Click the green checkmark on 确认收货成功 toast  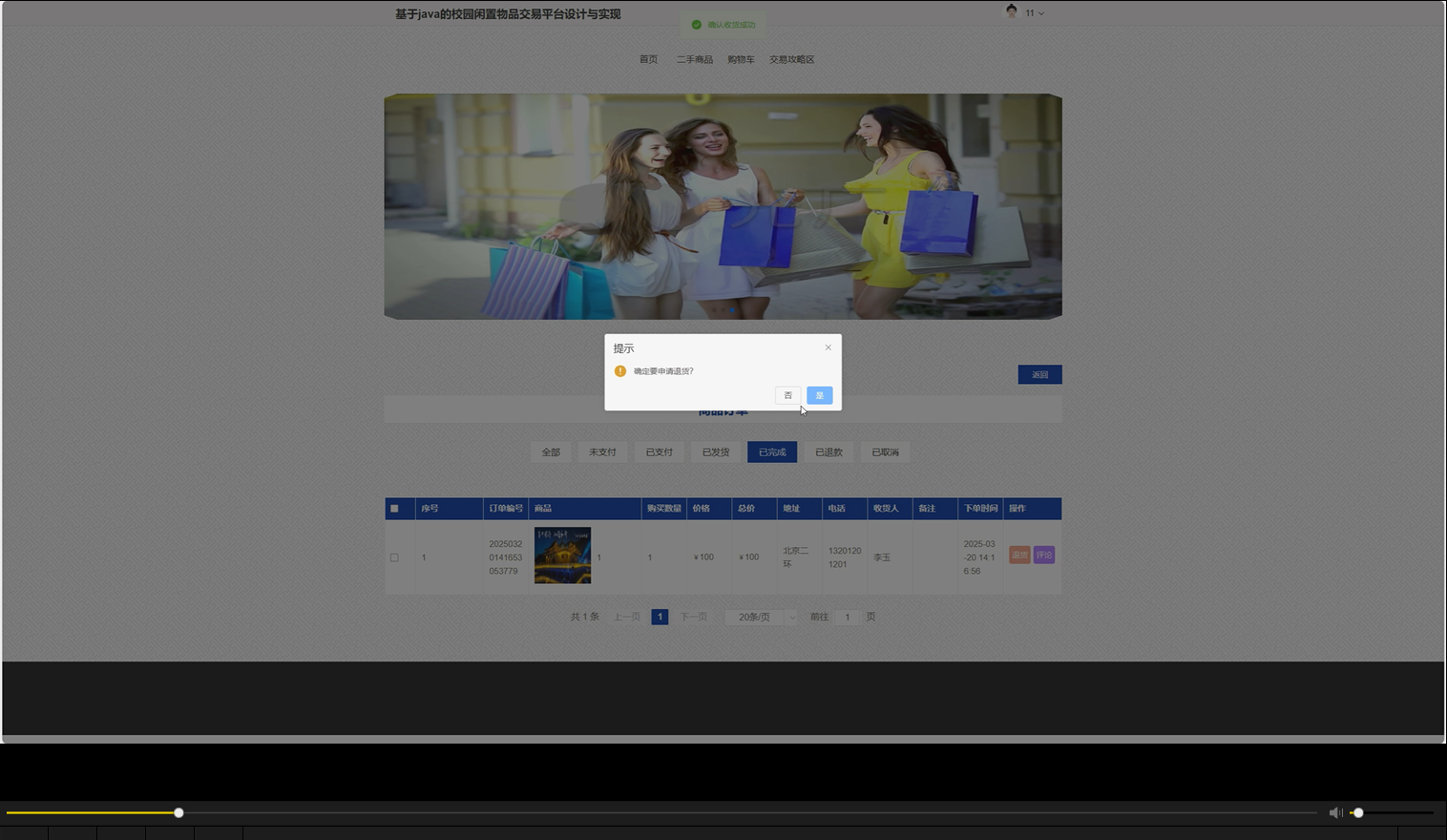tap(697, 24)
